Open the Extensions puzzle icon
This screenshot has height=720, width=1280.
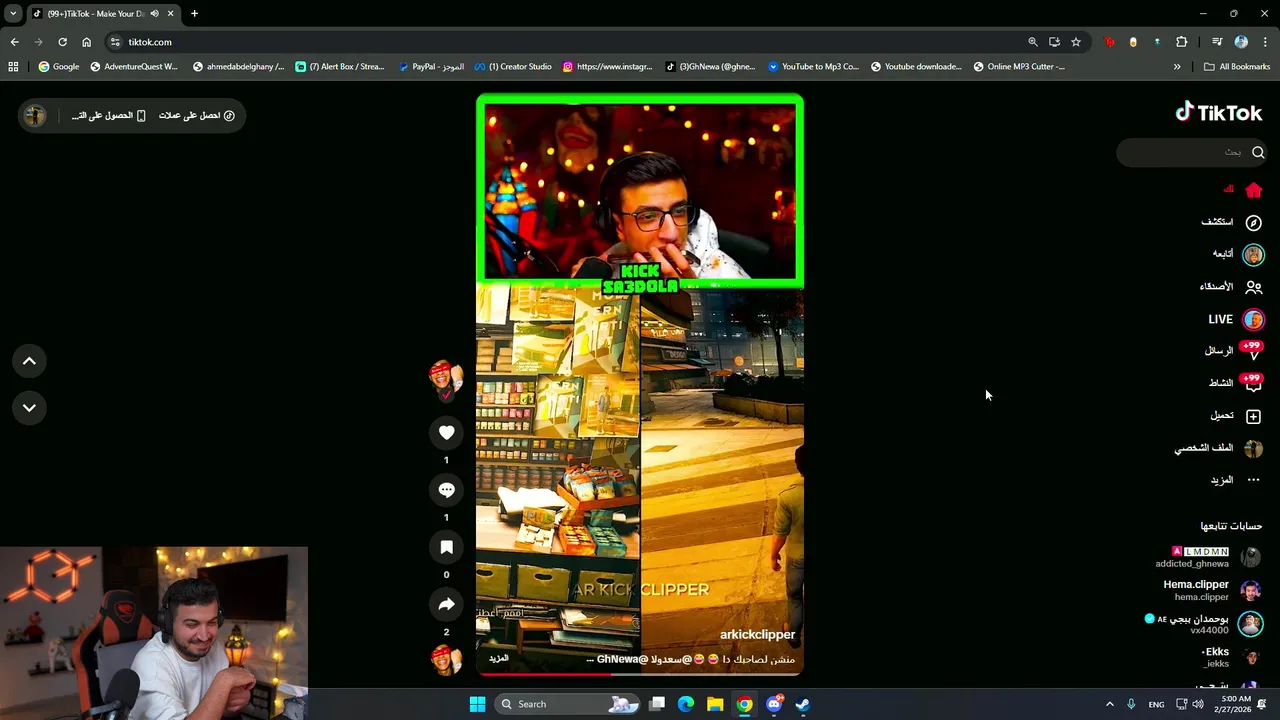point(1182,42)
